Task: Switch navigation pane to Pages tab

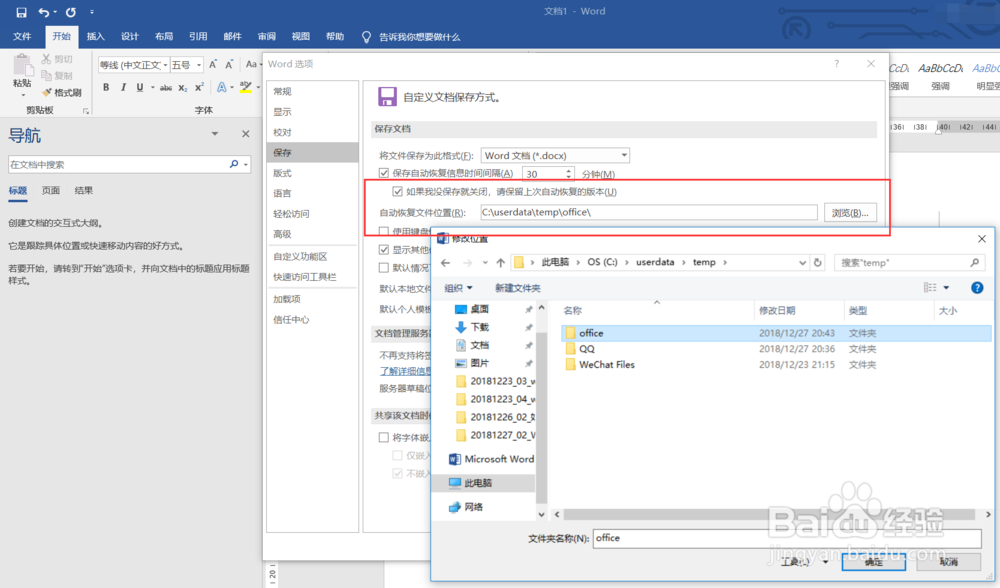Action: 50,191
